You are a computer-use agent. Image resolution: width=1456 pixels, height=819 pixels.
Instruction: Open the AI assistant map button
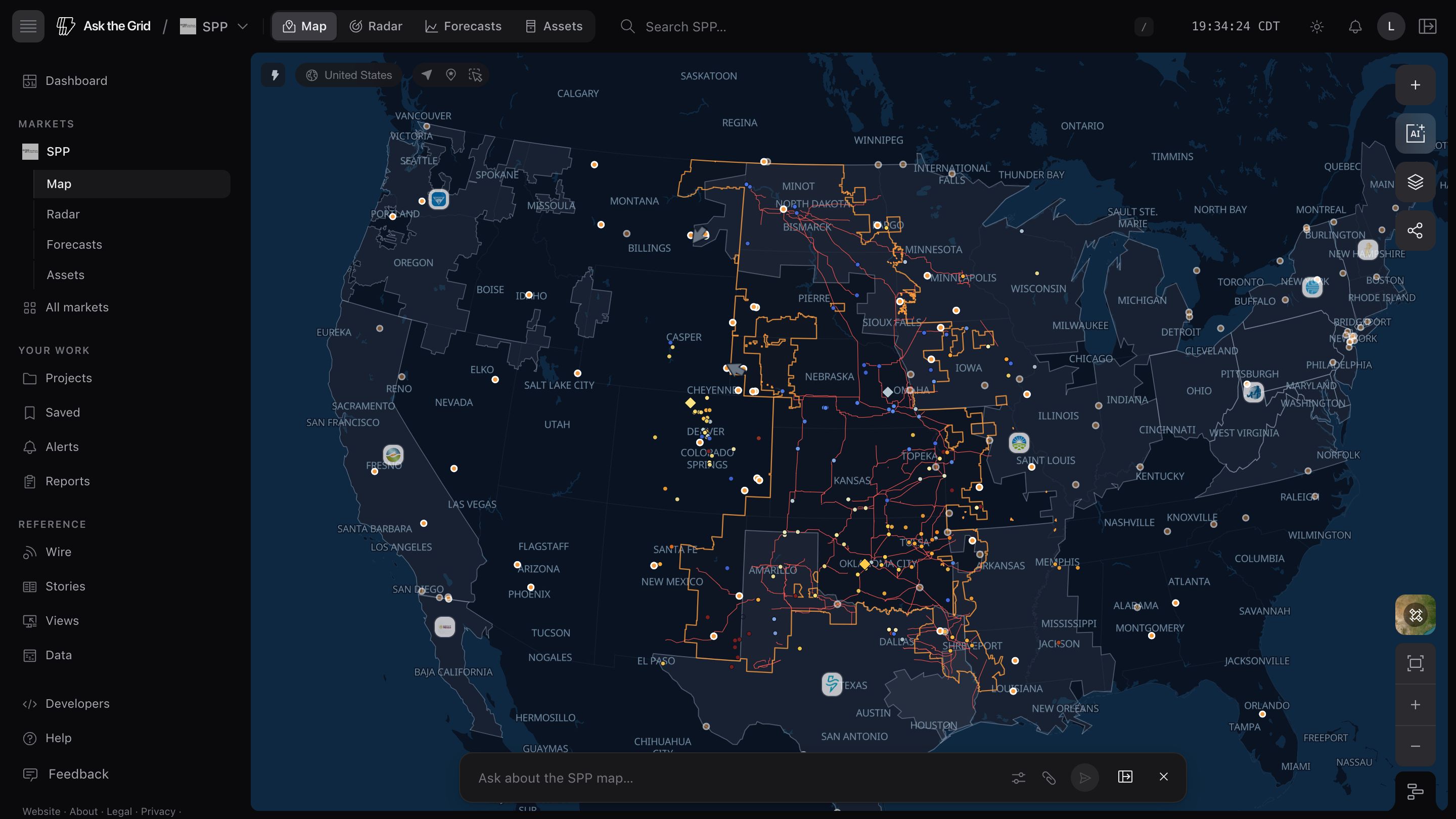1416,133
